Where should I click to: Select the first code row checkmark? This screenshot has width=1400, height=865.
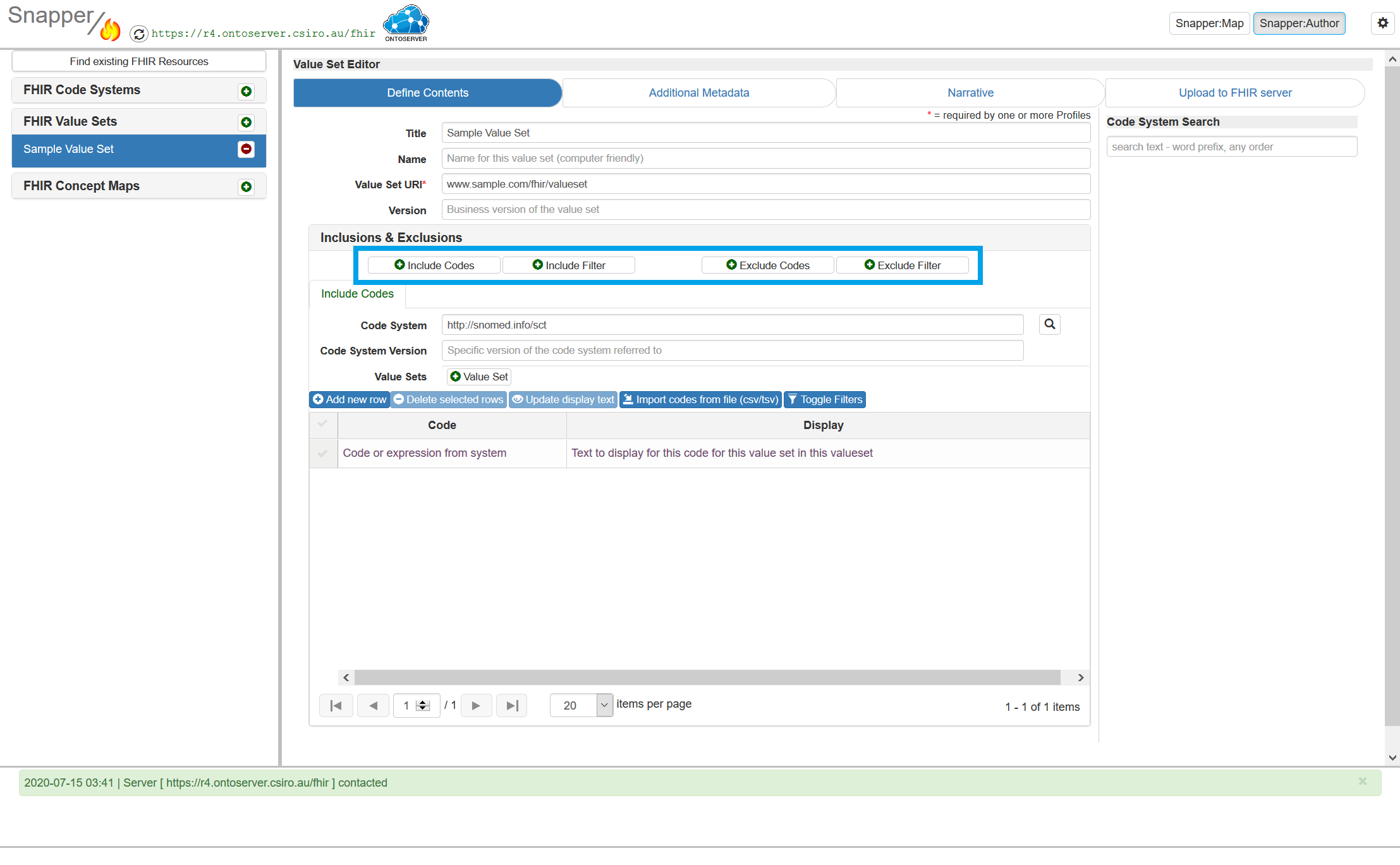tap(323, 453)
